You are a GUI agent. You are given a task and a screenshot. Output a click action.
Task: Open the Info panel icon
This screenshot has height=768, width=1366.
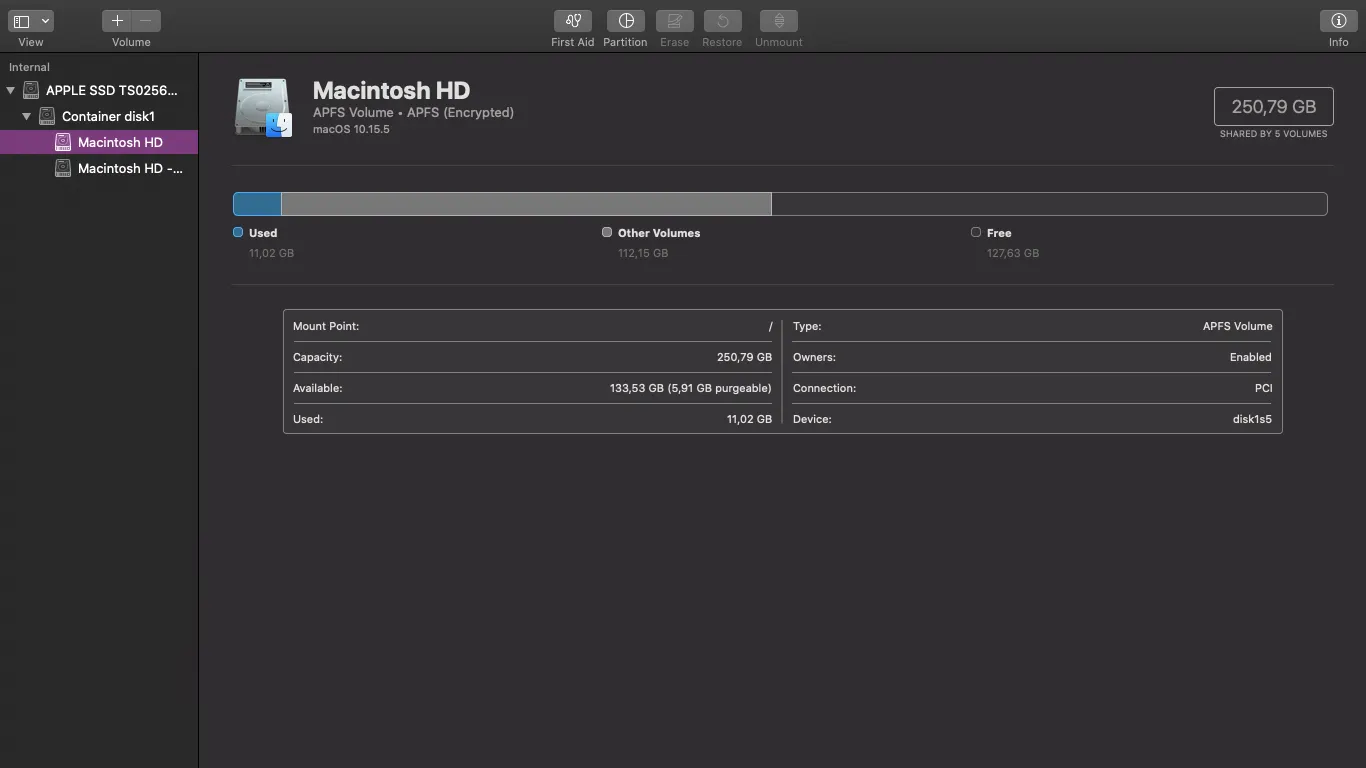tap(1338, 21)
